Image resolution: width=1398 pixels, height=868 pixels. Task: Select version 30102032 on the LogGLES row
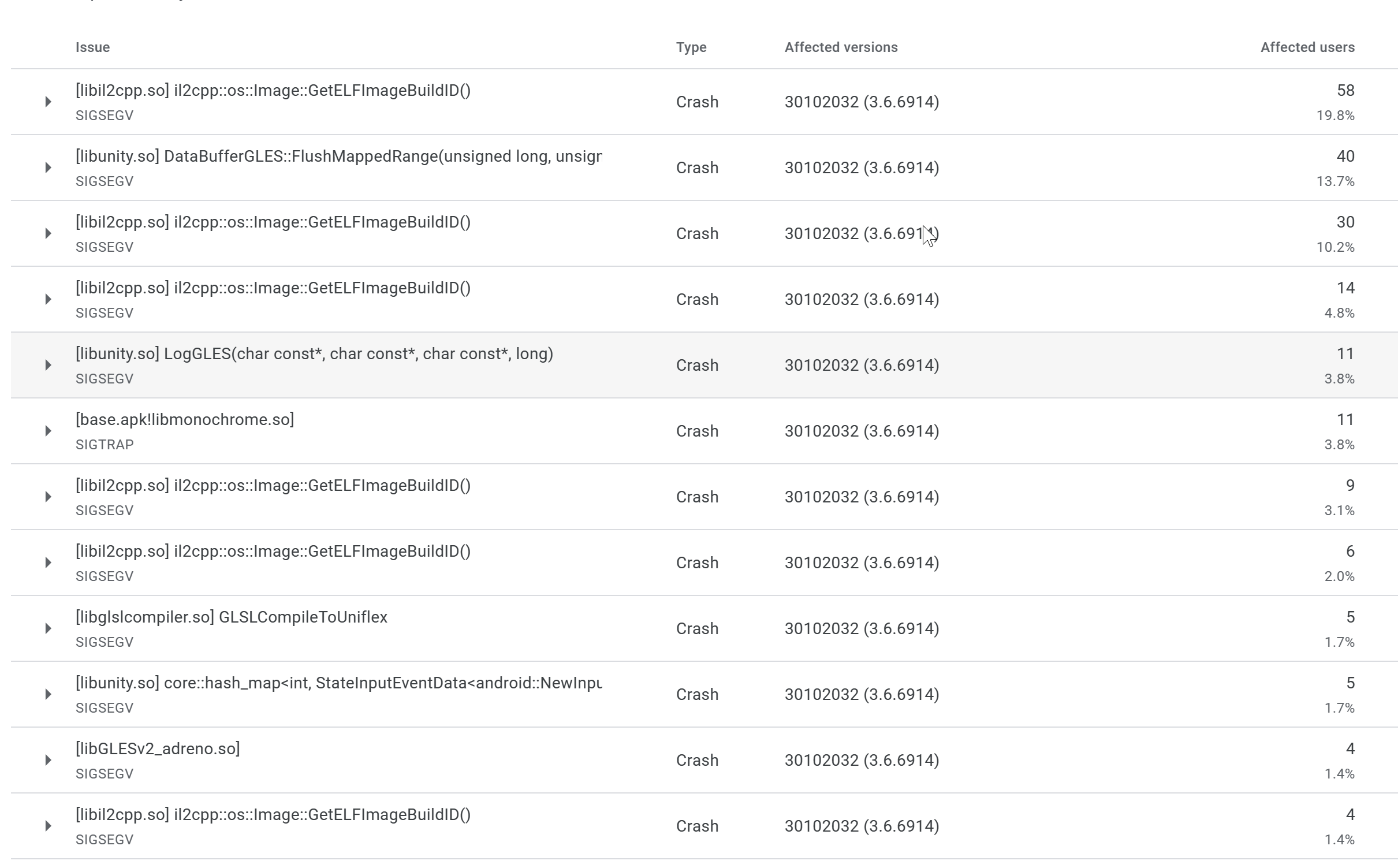pyautogui.click(x=862, y=365)
